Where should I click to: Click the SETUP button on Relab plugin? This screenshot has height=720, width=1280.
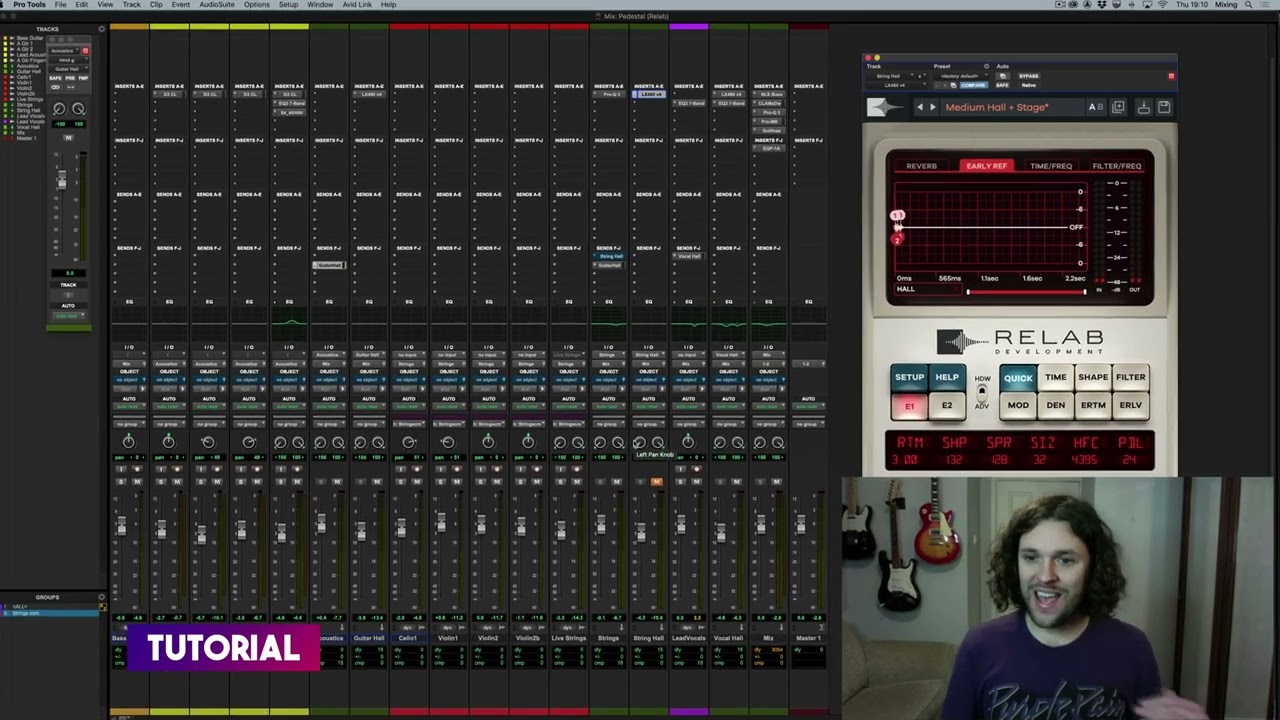[x=909, y=377]
